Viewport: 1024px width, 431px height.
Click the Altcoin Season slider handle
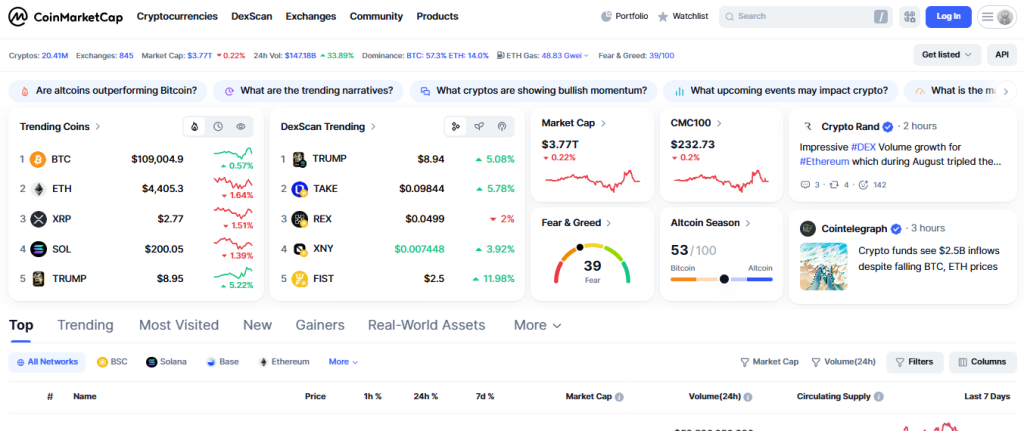(x=724, y=279)
